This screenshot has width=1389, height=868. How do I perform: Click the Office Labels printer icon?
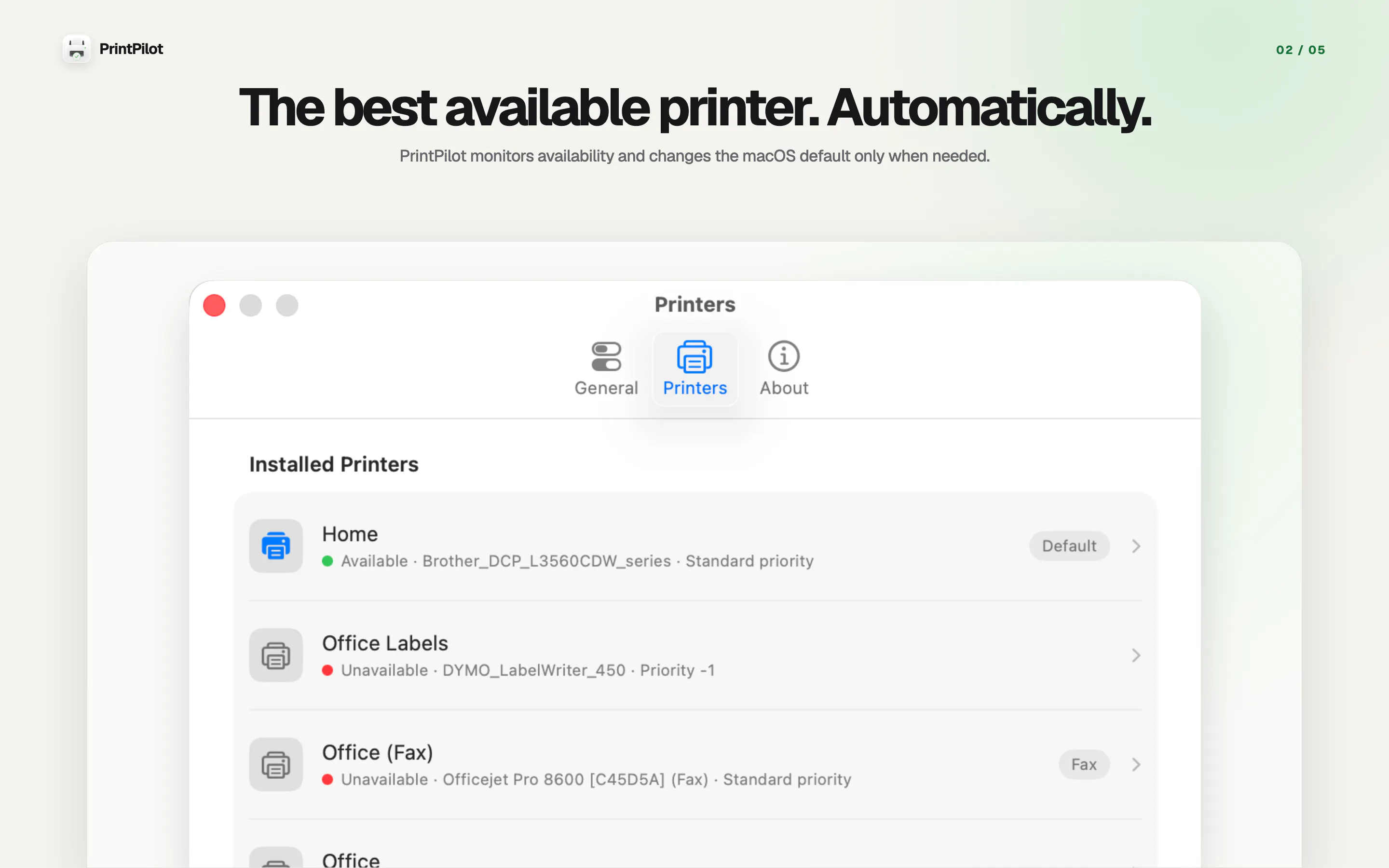click(x=275, y=655)
